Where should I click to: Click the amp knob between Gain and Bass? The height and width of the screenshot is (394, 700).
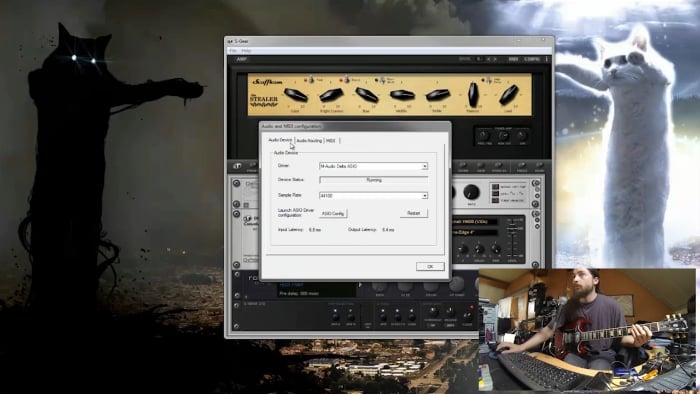pos(331,95)
